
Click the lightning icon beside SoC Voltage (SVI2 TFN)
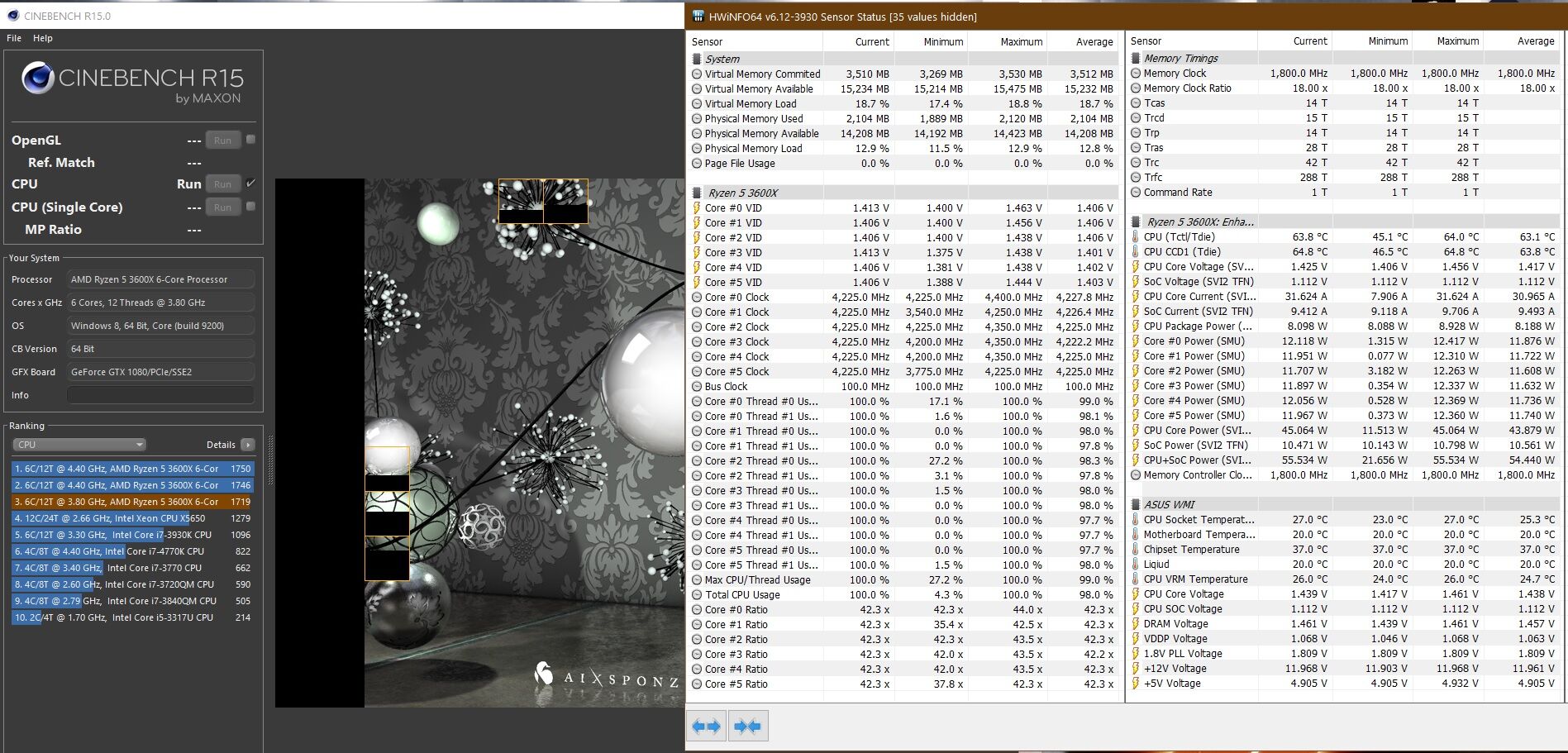1136,282
